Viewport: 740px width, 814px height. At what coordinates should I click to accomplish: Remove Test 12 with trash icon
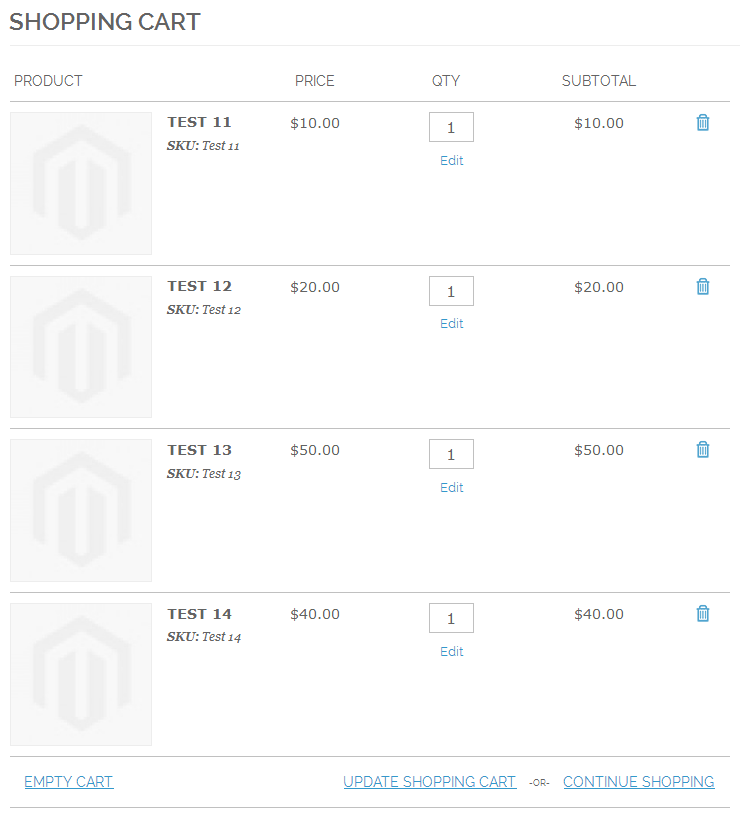pos(703,287)
